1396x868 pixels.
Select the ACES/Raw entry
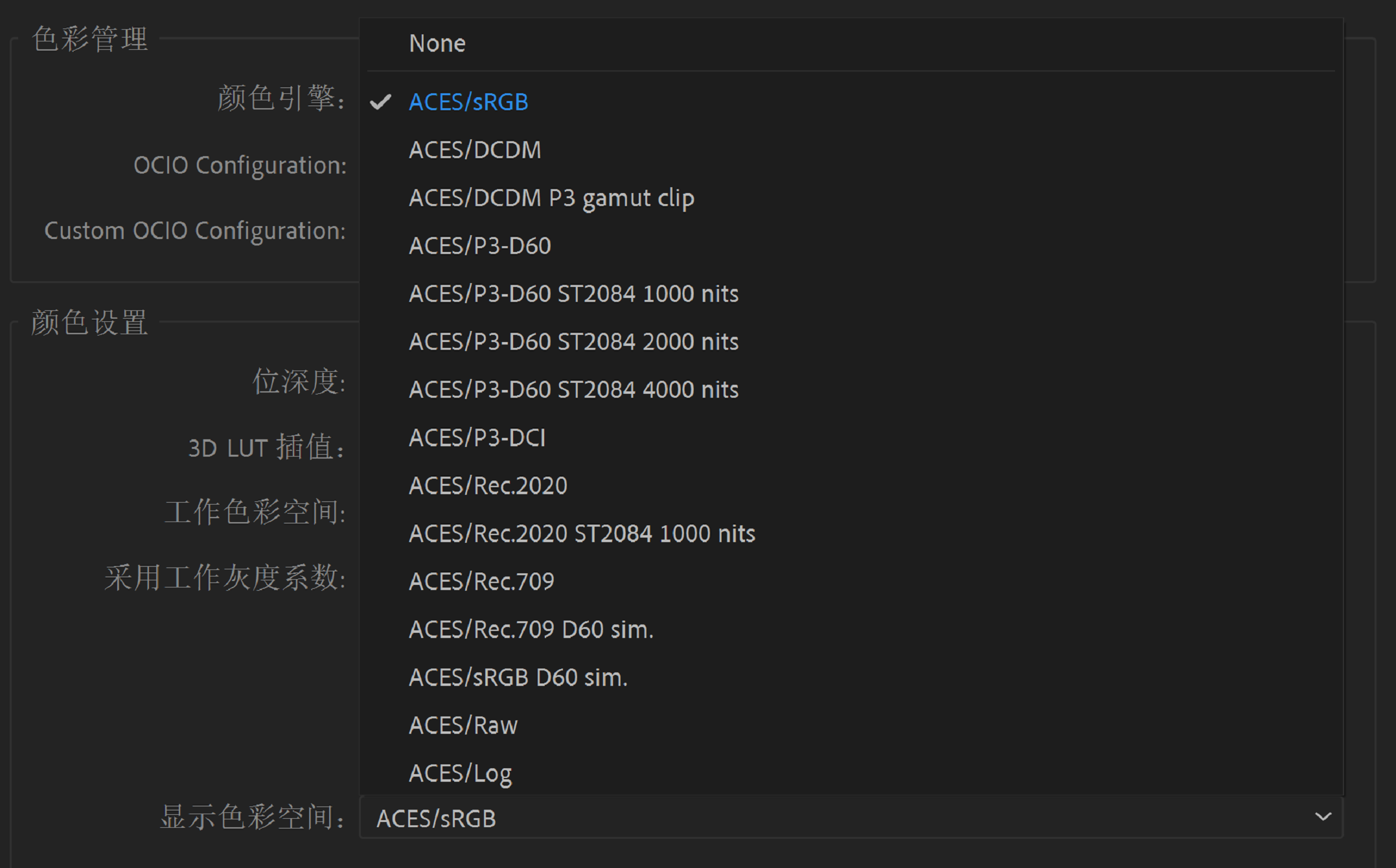point(462,725)
